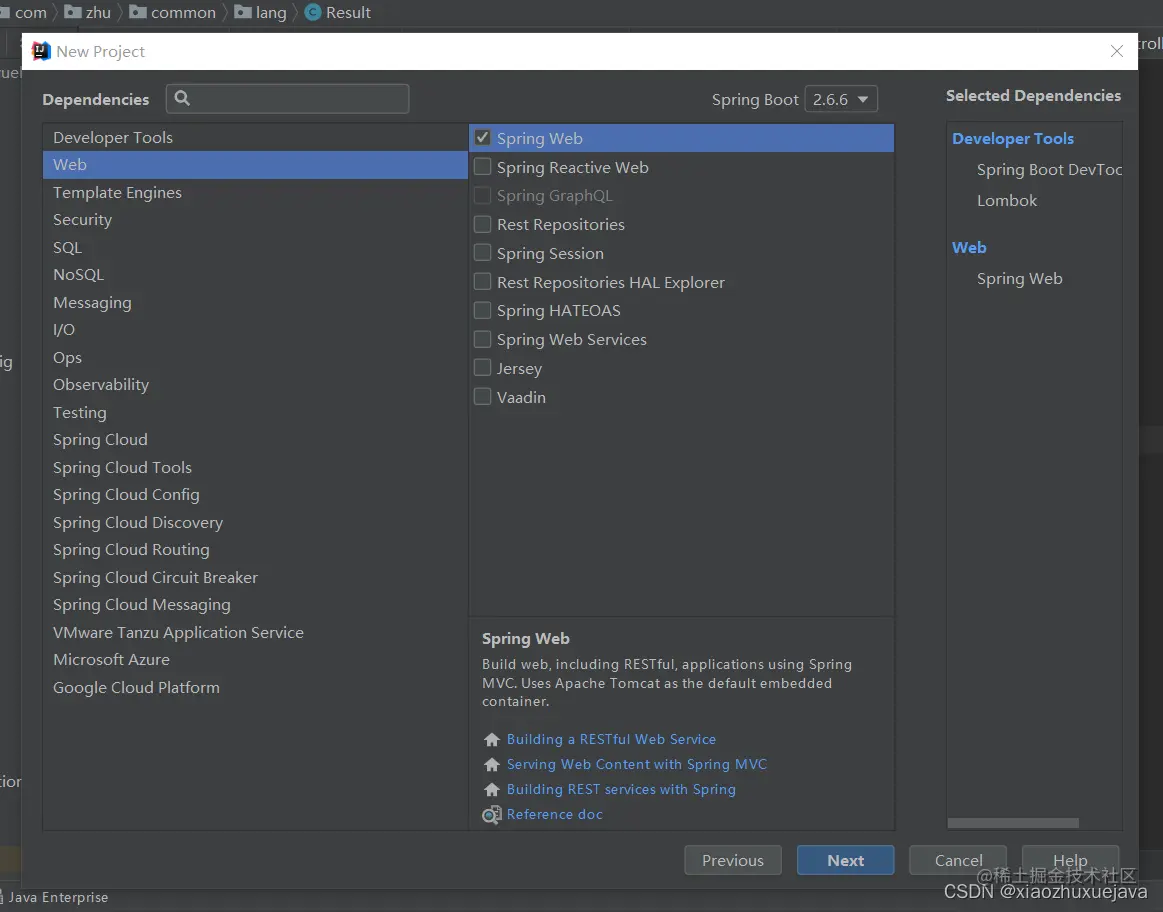The height and width of the screenshot is (912, 1163).
Task: Cancel the New Project dialog
Action: (x=958, y=860)
